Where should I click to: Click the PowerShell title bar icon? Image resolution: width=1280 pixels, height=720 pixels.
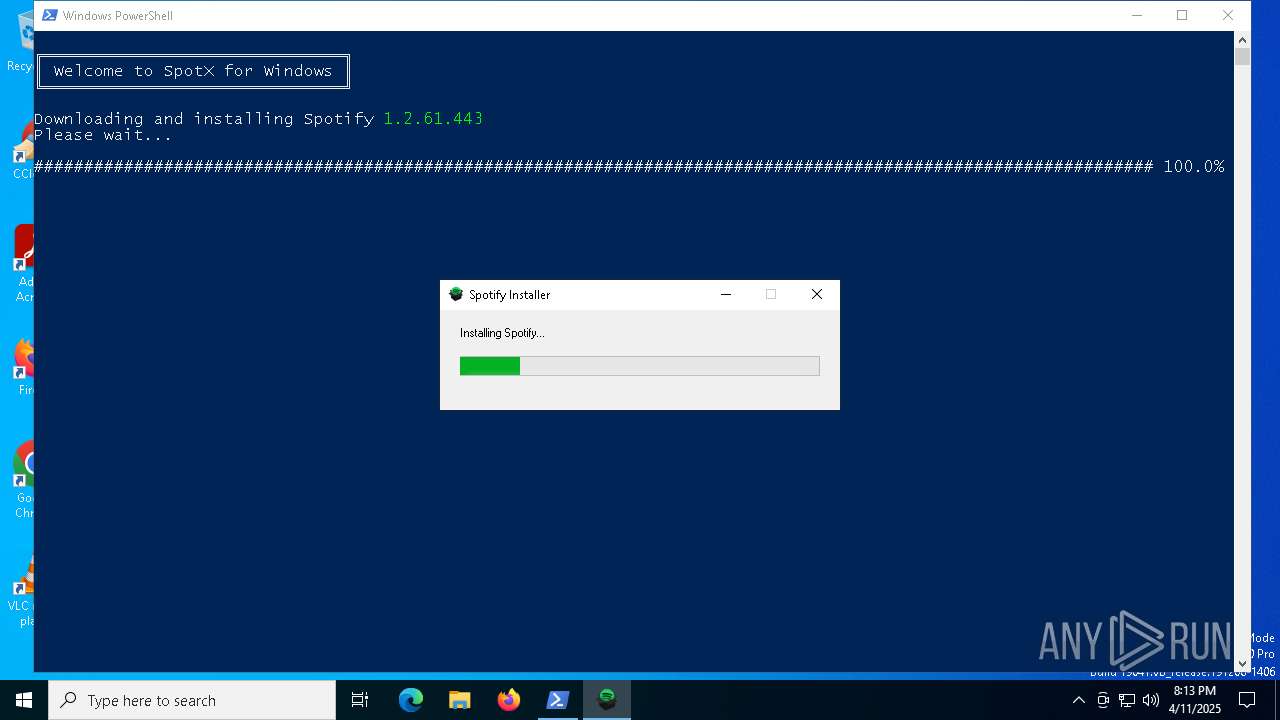[x=49, y=15]
